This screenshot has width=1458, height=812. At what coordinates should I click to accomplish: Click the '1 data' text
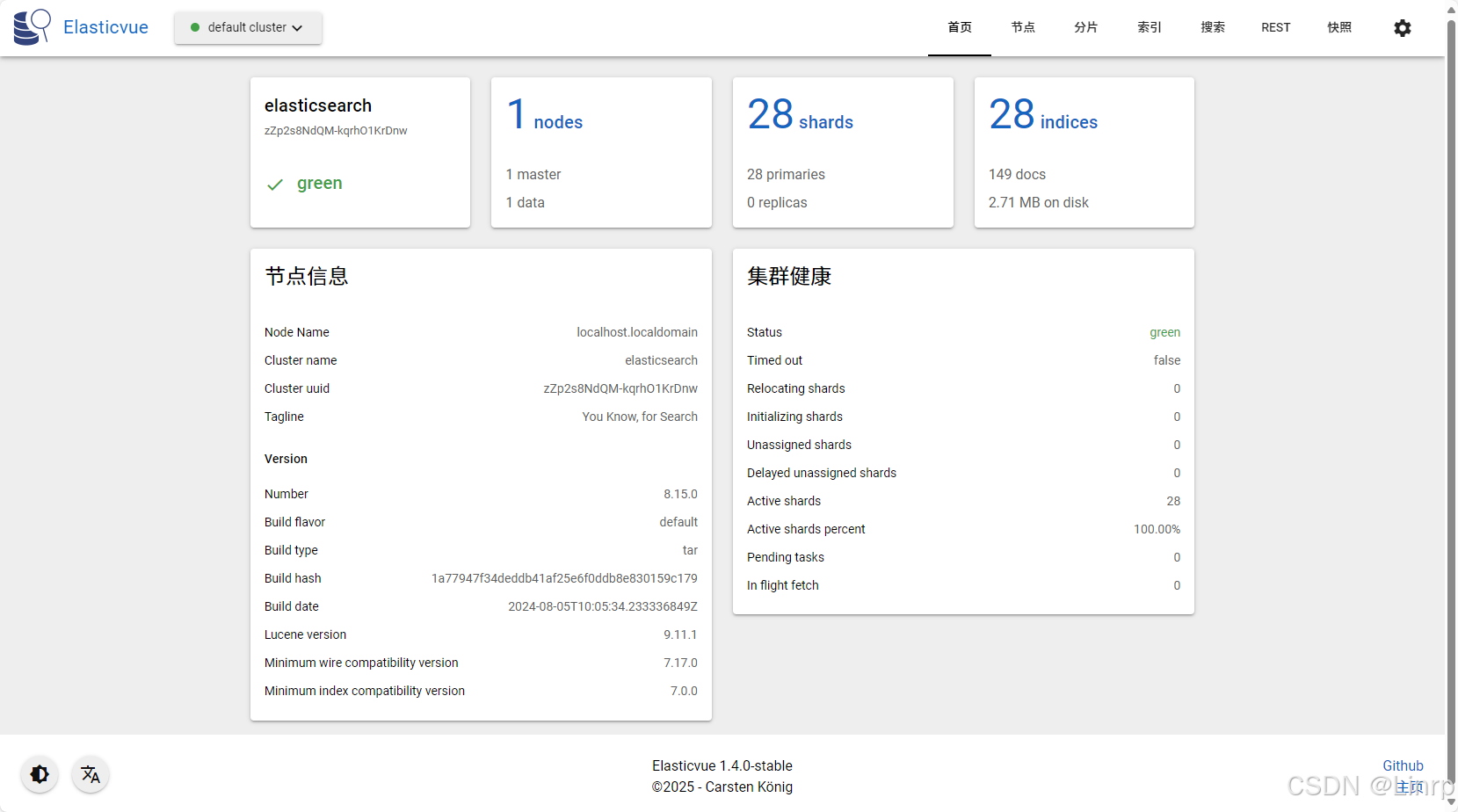point(526,202)
